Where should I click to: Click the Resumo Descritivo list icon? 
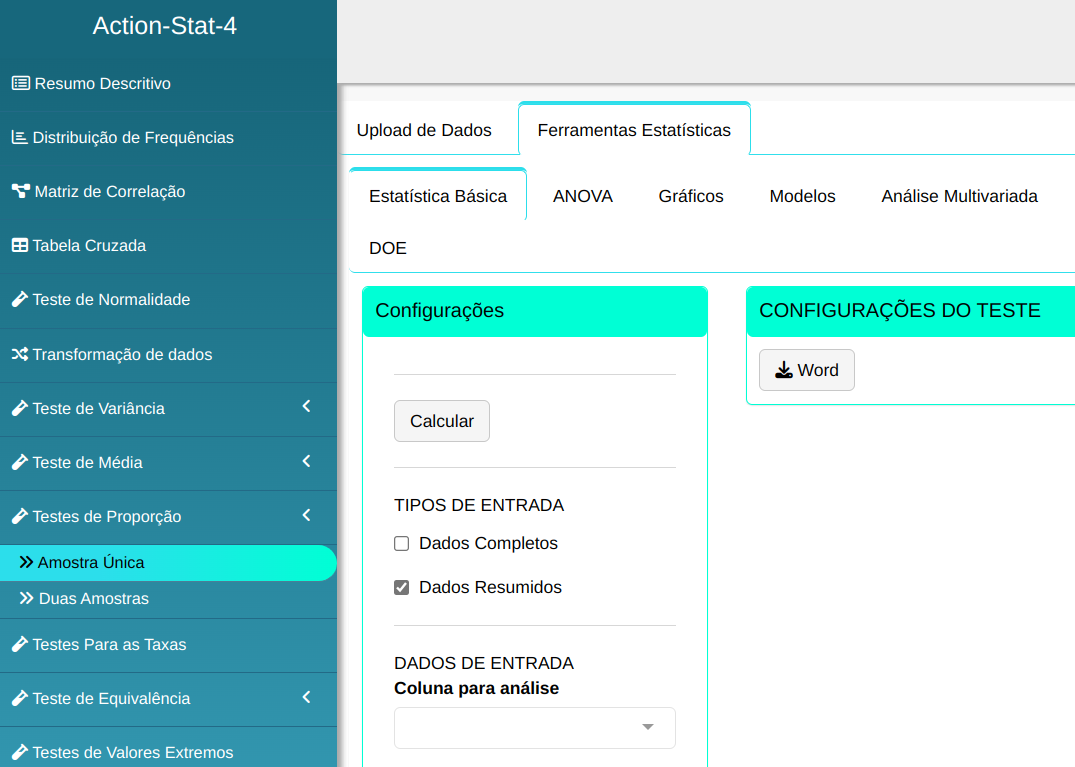click(x=20, y=84)
